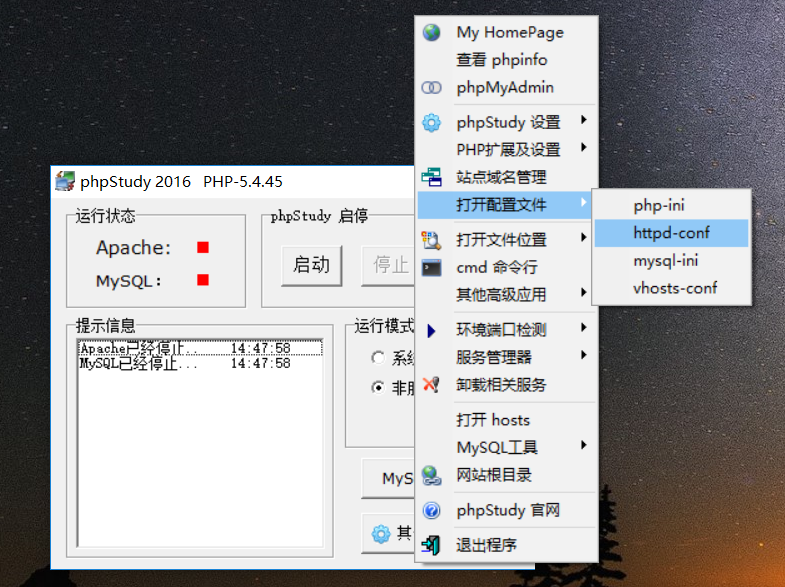Image resolution: width=785 pixels, height=587 pixels.
Task: Select cmd 命令行 menu entry
Action: pyautogui.click(x=507, y=268)
